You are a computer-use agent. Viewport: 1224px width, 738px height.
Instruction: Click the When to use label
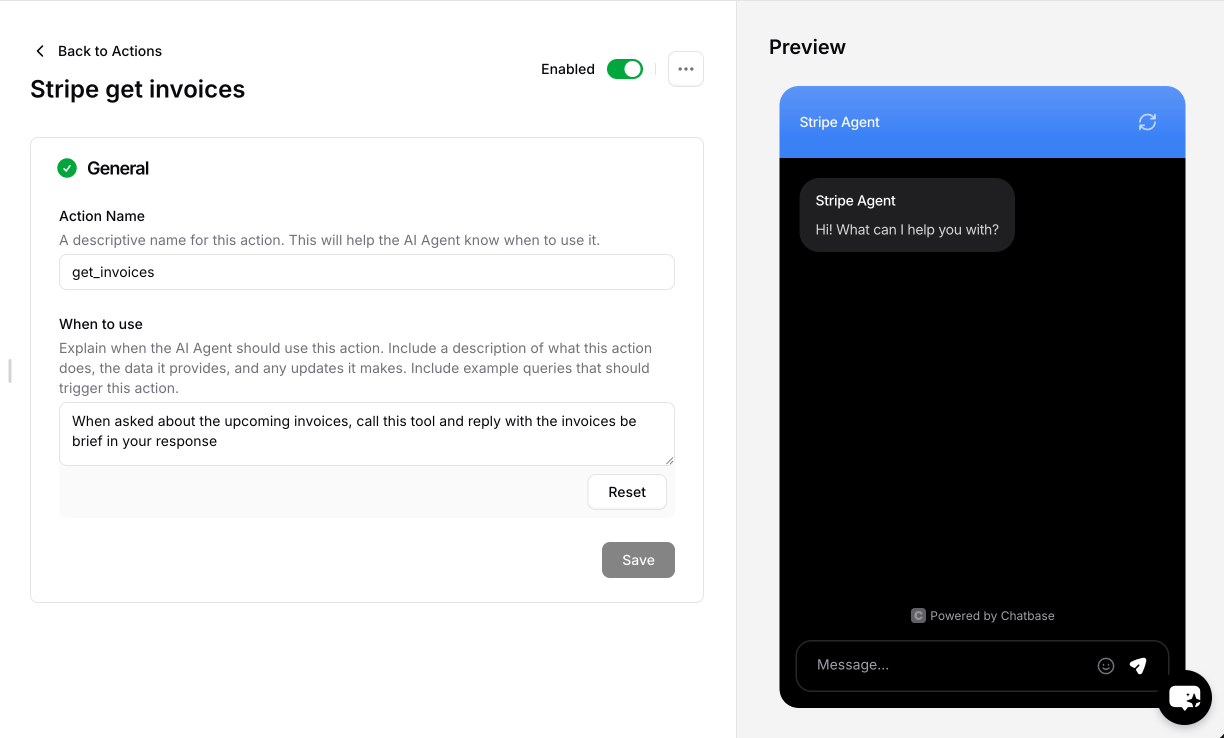[x=101, y=324]
